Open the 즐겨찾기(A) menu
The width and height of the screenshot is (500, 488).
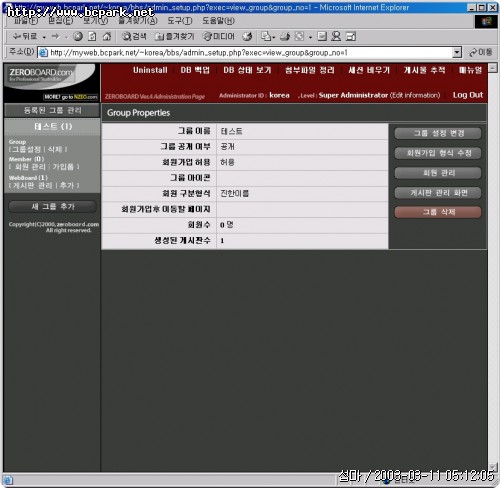138,21
